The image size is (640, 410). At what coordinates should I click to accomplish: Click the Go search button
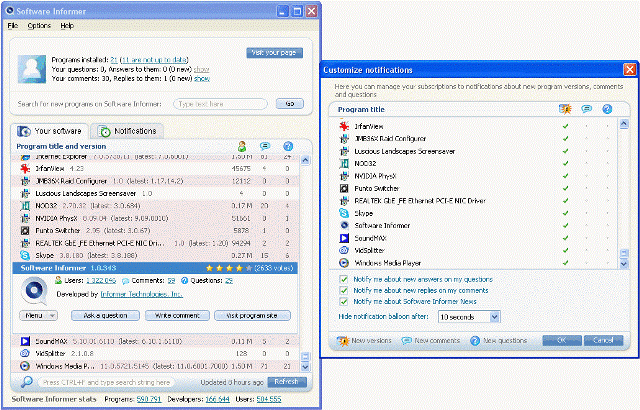point(290,104)
